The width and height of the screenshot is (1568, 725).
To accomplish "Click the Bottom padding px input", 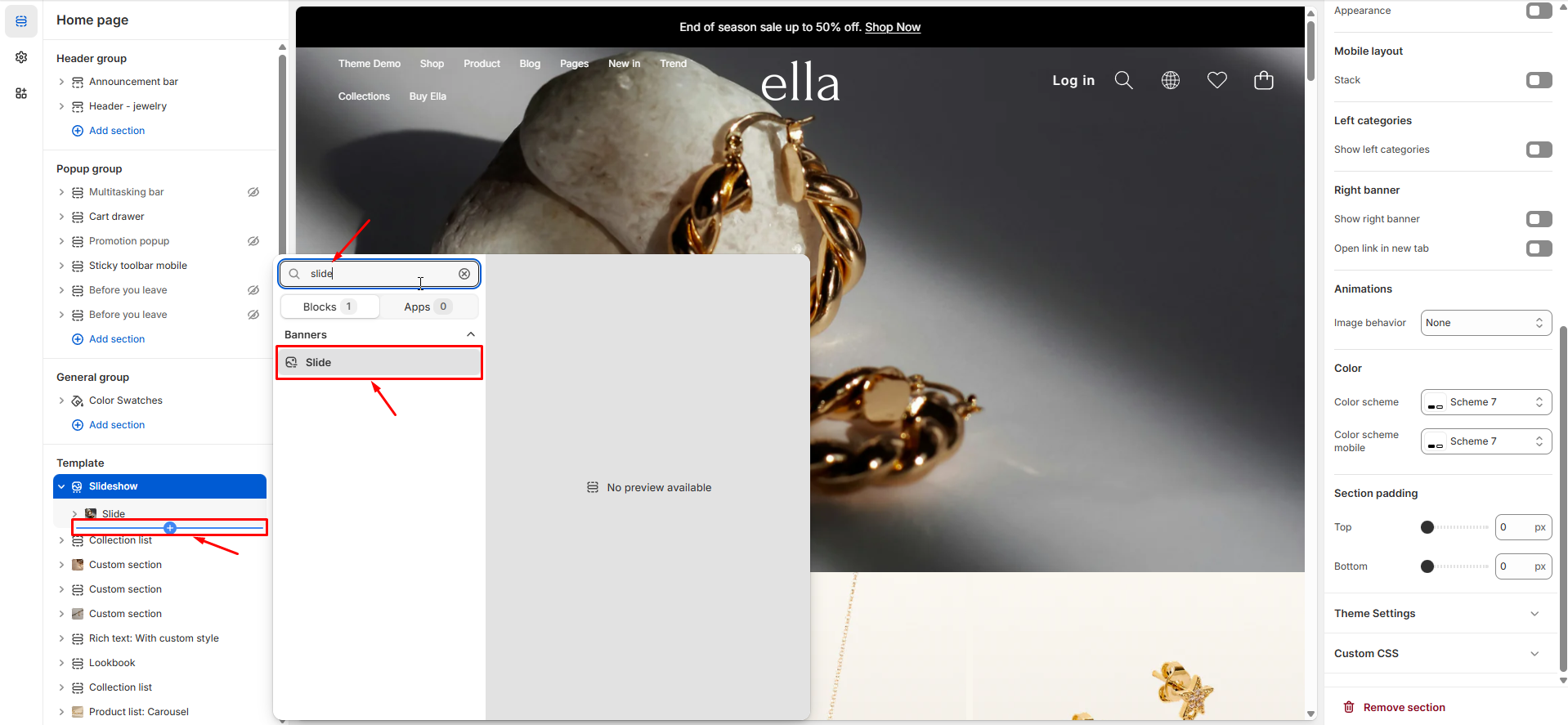I will click(x=1512, y=566).
